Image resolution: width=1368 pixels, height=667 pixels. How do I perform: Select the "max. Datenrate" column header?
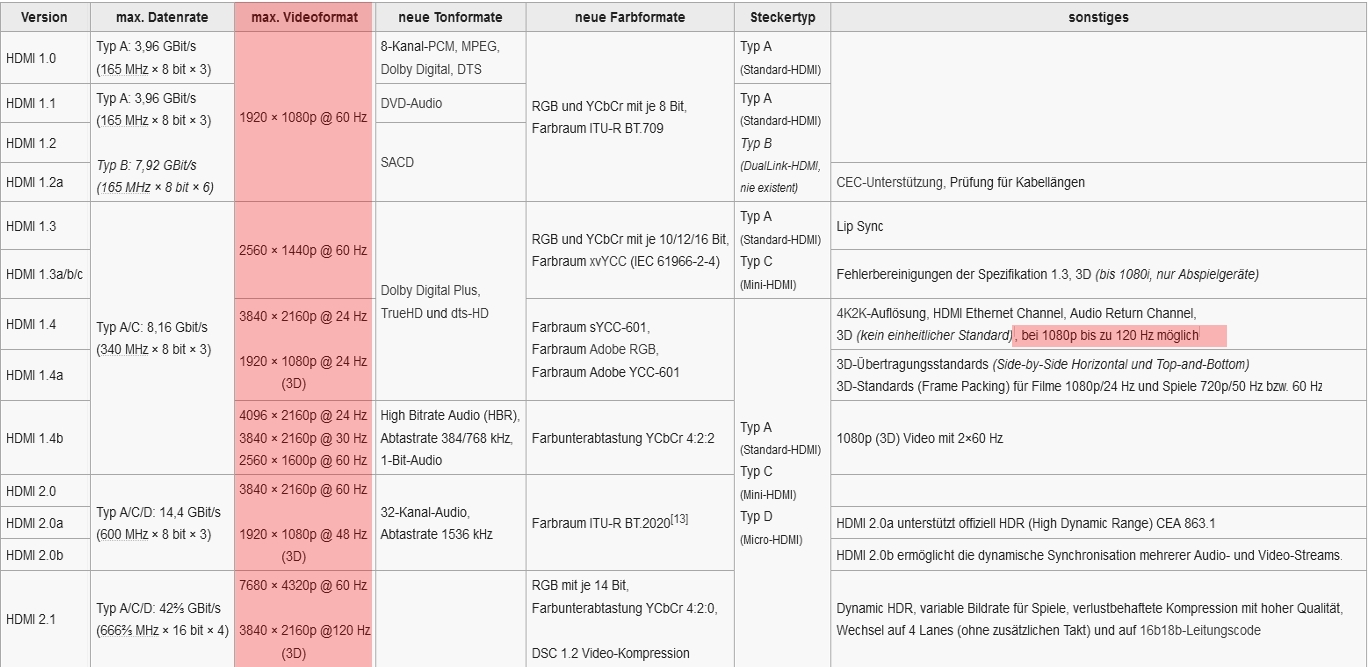click(x=162, y=17)
